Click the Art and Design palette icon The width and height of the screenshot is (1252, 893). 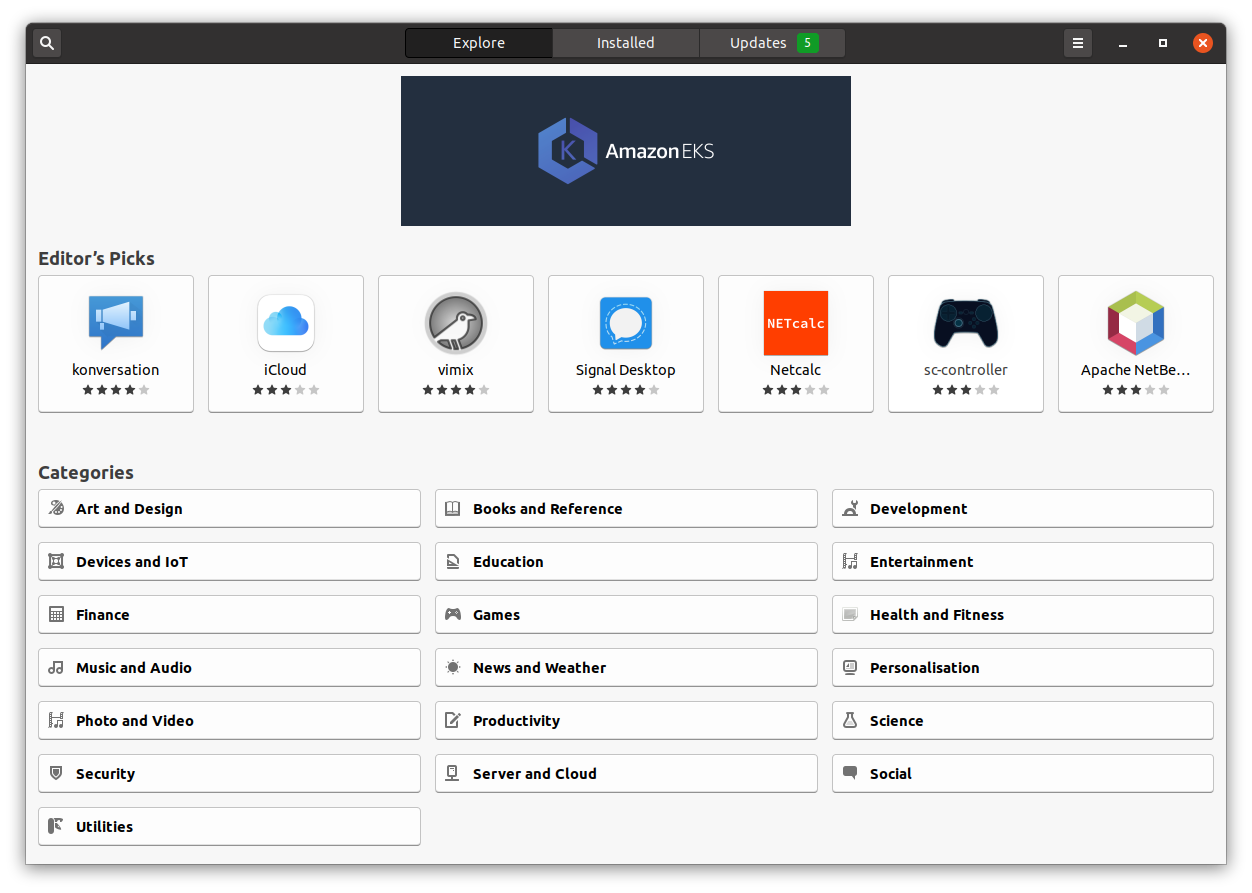pos(57,508)
